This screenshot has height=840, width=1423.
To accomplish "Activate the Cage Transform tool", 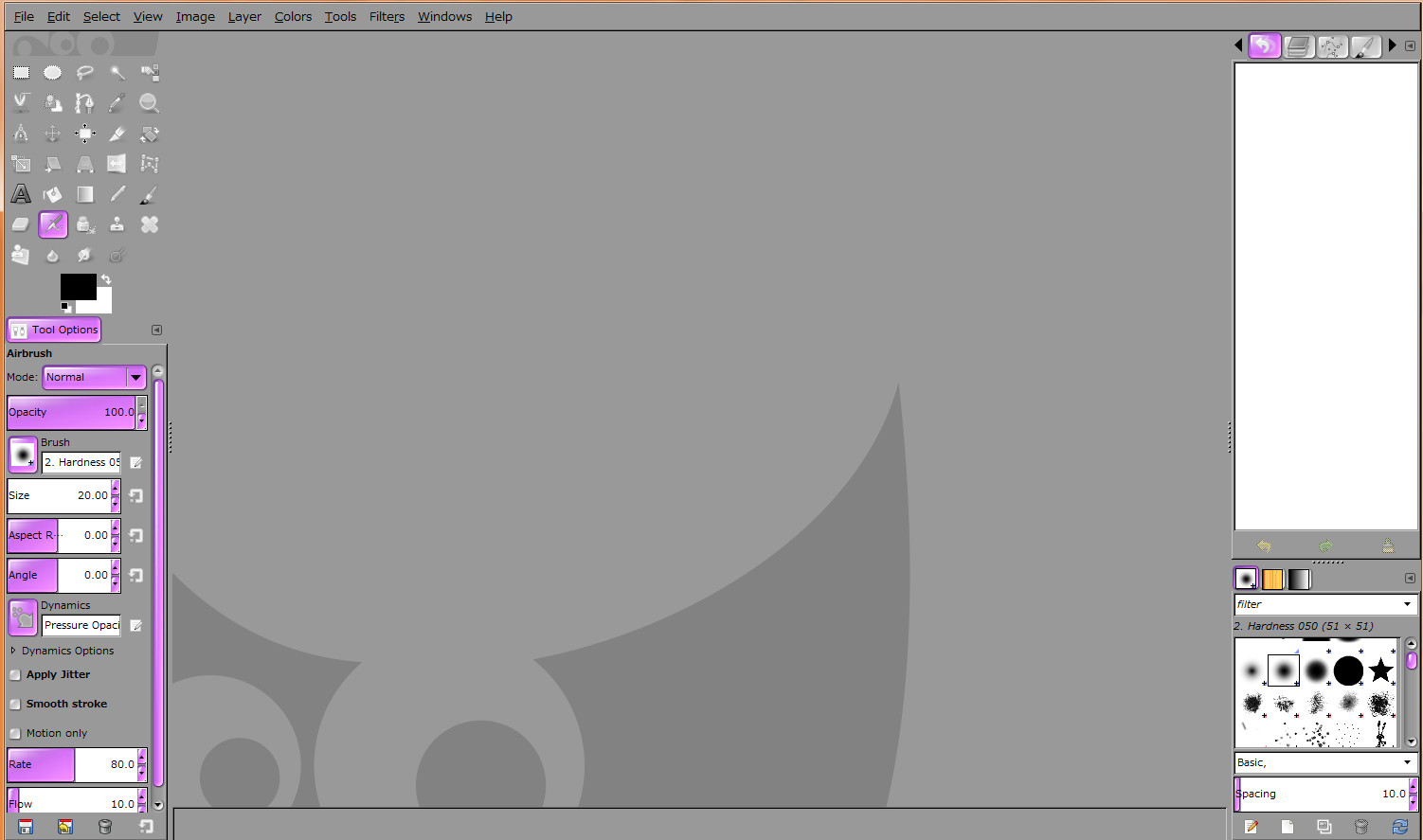I will click(150, 164).
